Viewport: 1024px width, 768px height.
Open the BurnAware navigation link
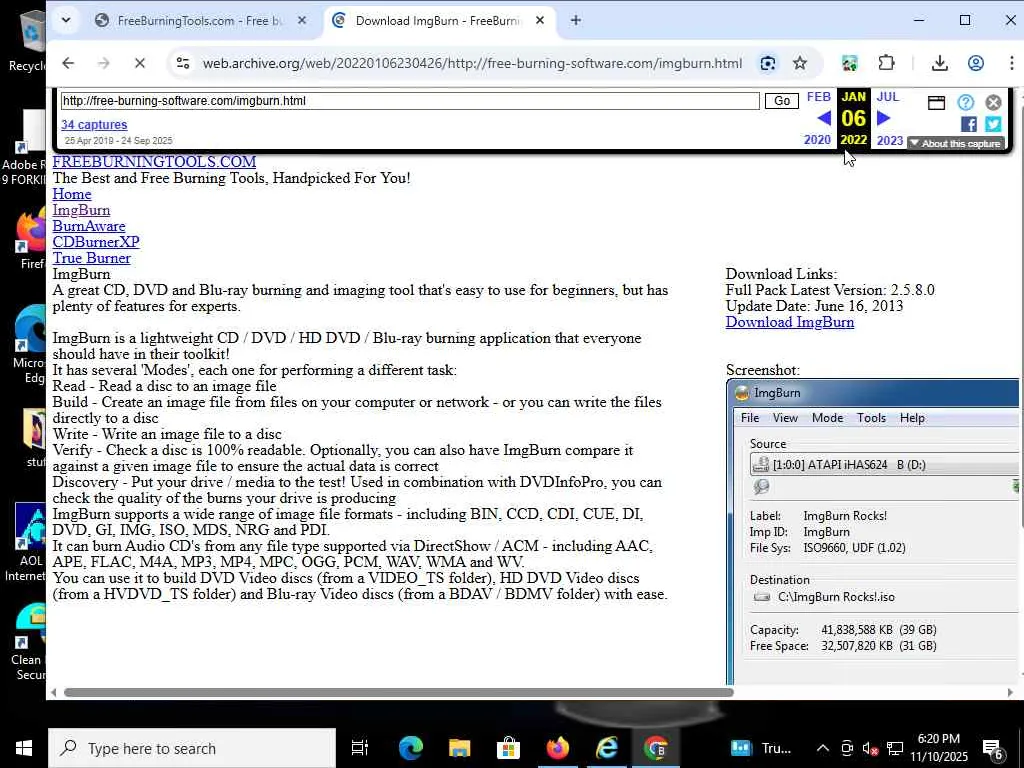coord(89,226)
